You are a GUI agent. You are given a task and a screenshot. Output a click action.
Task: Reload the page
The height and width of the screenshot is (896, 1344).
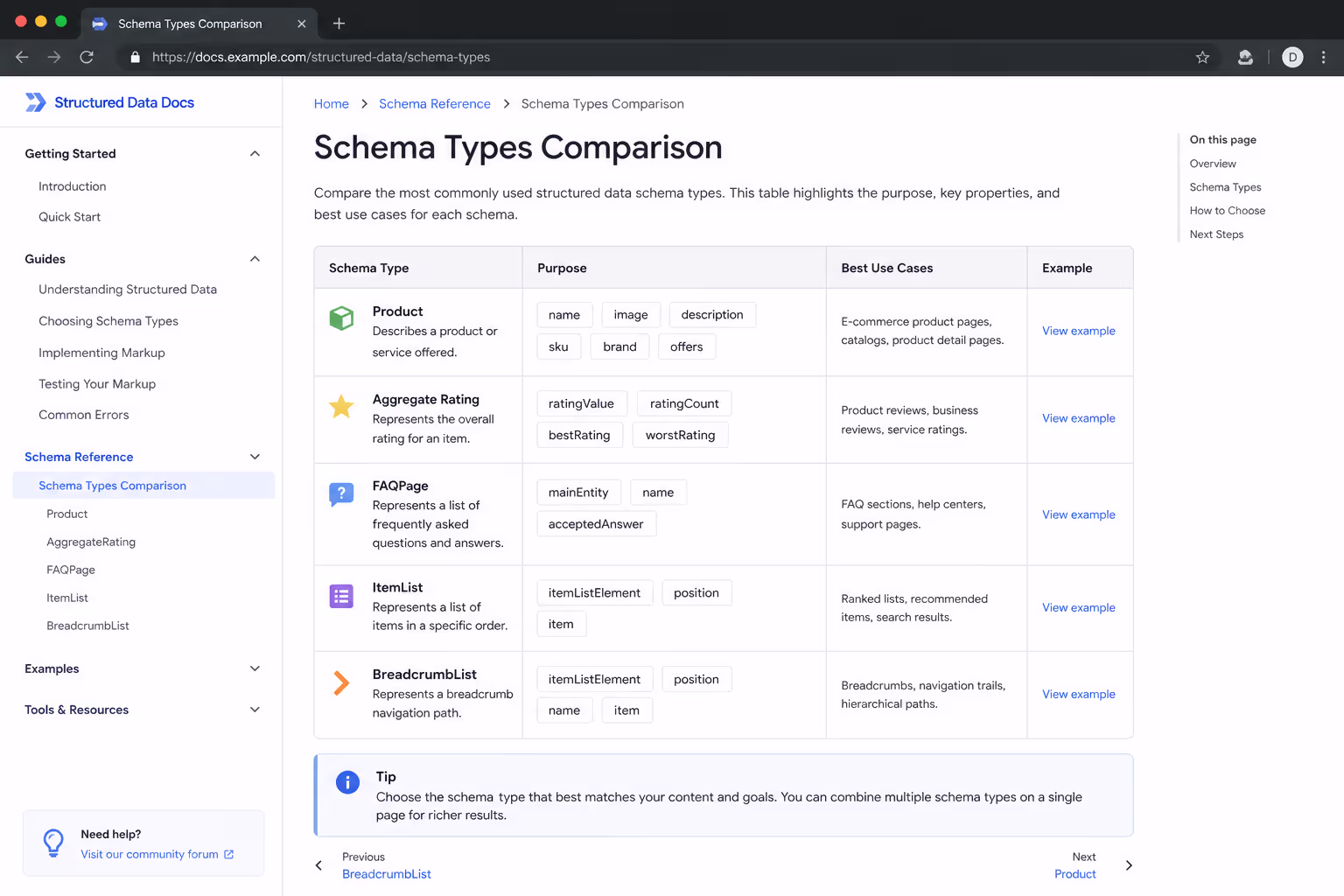[87, 57]
